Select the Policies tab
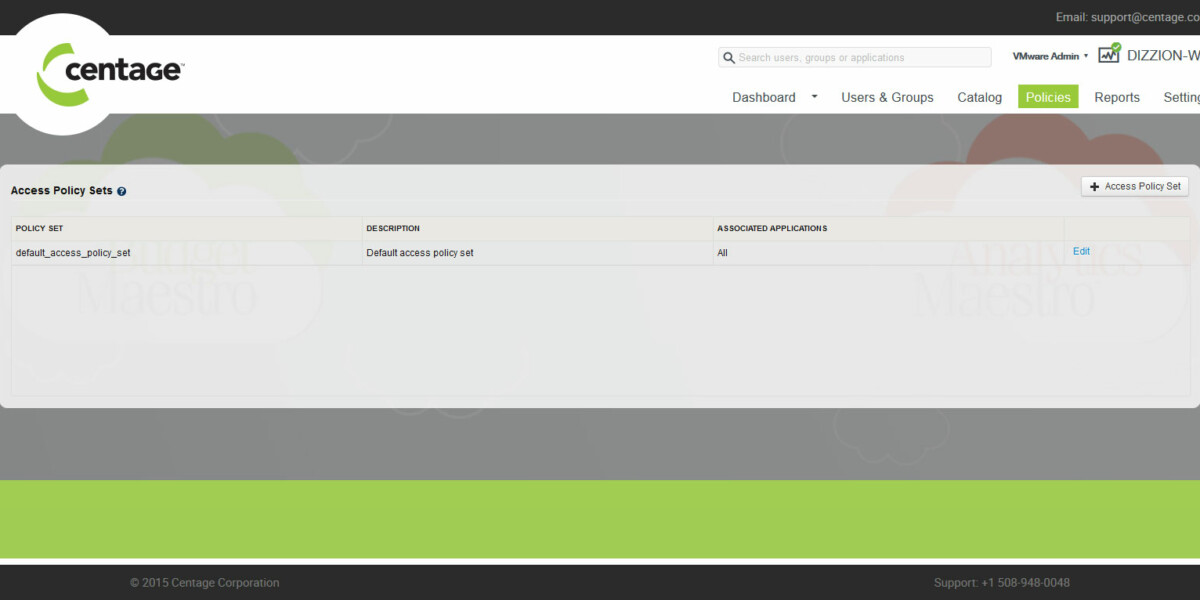Image resolution: width=1200 pixels, height=600 pixels. 1048,97
